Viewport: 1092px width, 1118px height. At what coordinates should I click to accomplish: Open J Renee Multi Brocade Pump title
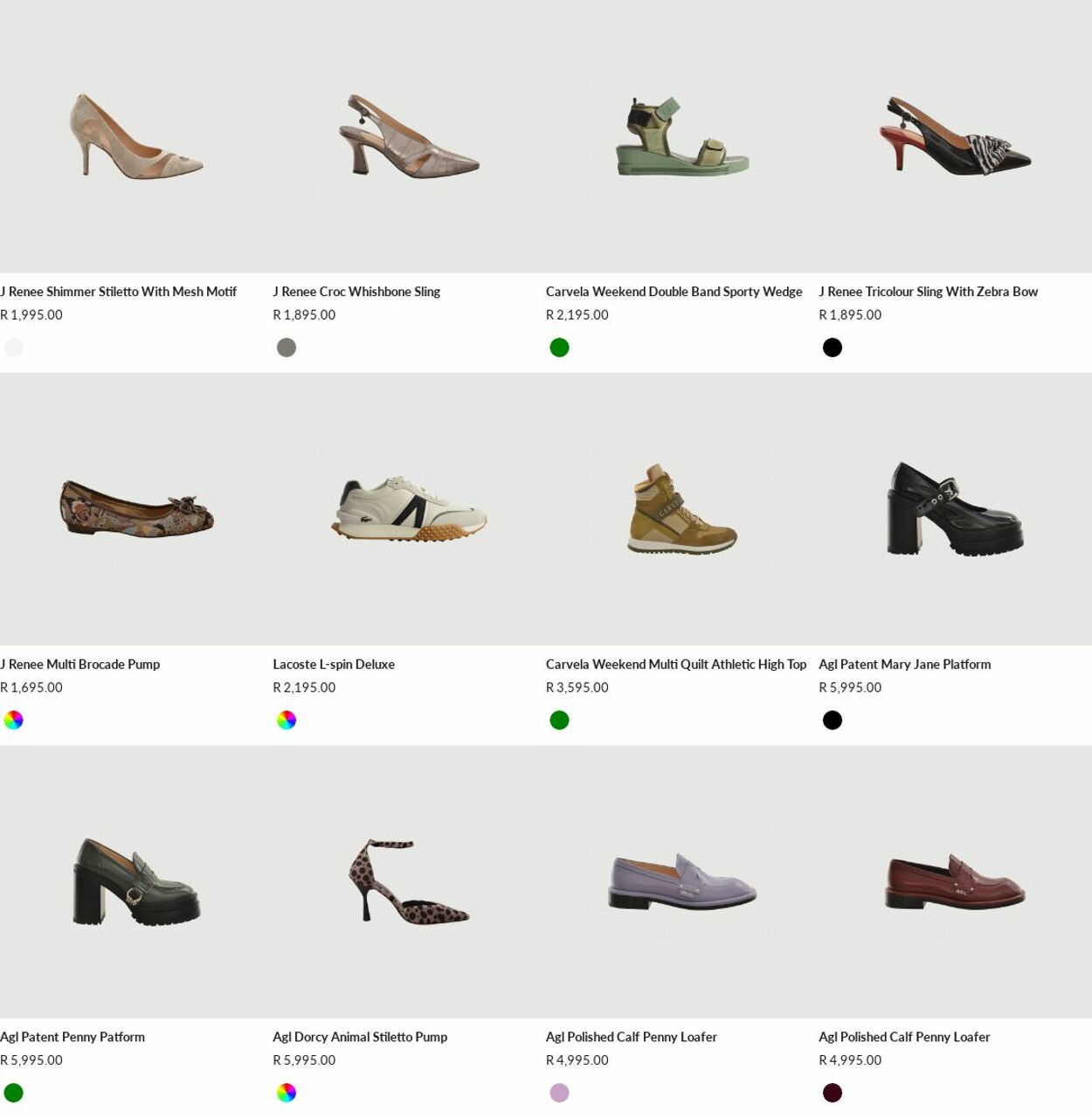coord(80,665)
